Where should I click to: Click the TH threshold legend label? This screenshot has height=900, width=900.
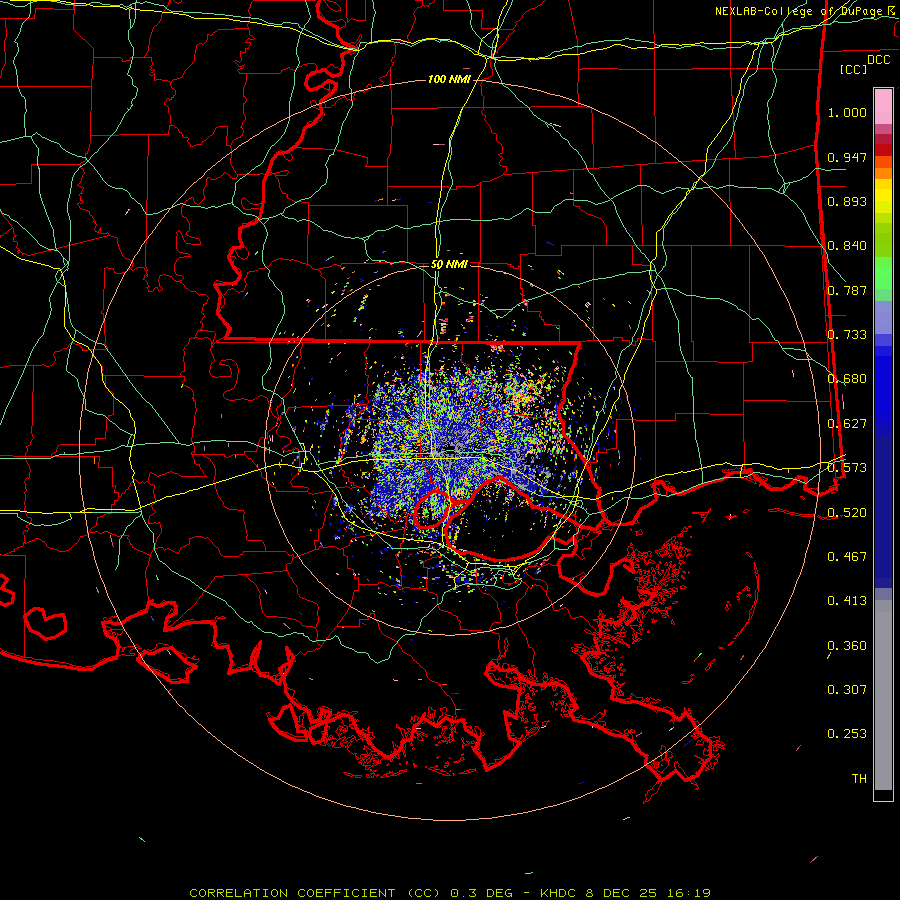point(859,779)
